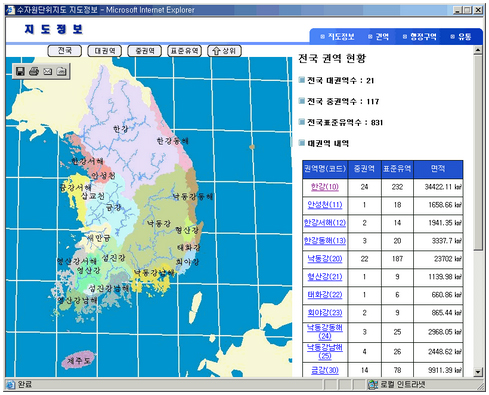Viewport: 489px width, 395px height.
Task: Switch to the 권역 tab
Action: pos(379,37)
